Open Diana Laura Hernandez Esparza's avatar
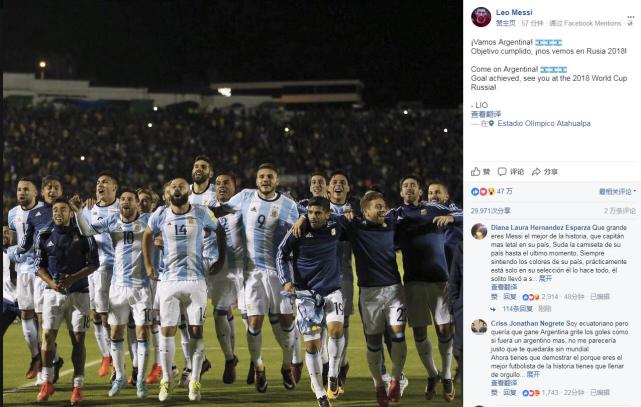The image size is (641, 407). coord(479,231)
